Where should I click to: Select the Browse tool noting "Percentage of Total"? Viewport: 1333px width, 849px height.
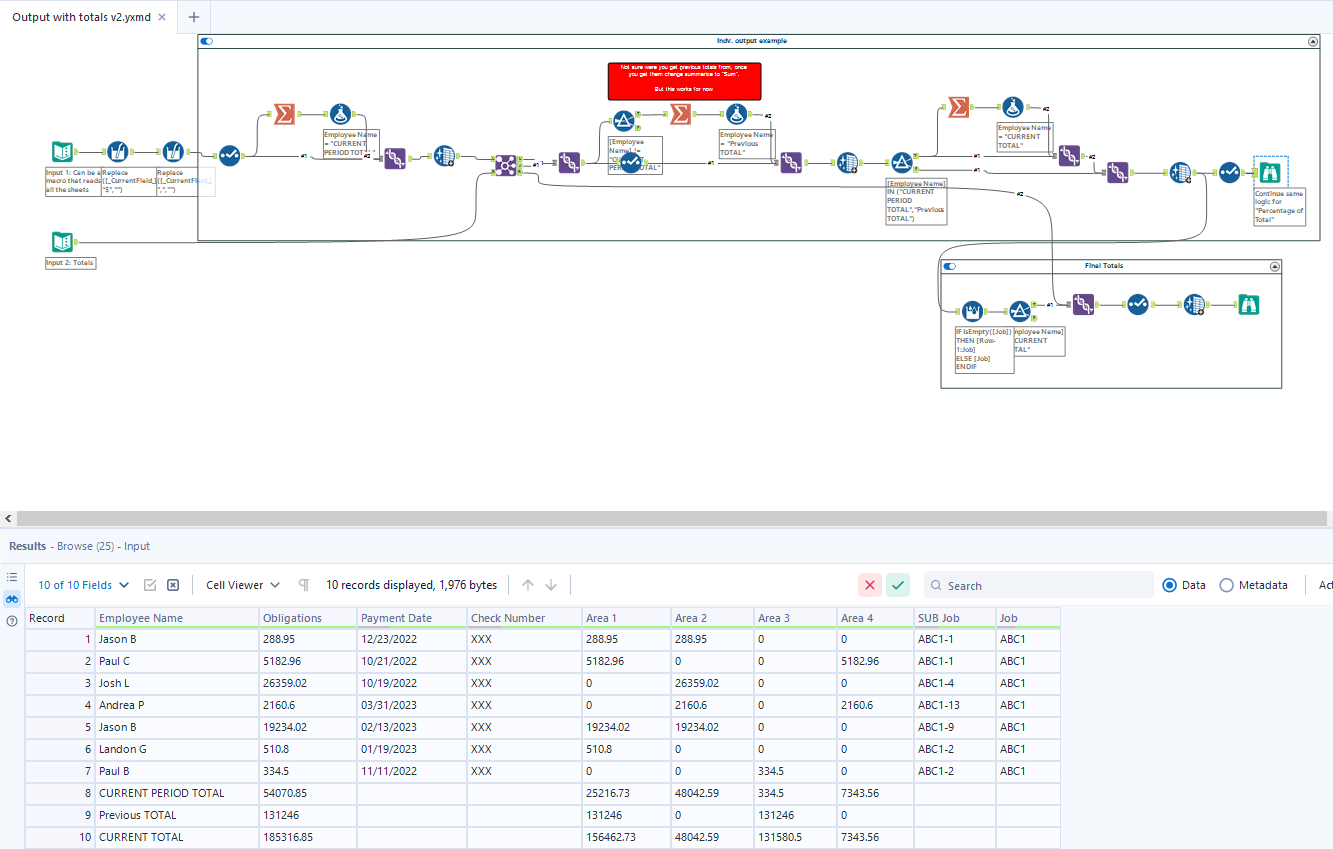pos(1270,172)
